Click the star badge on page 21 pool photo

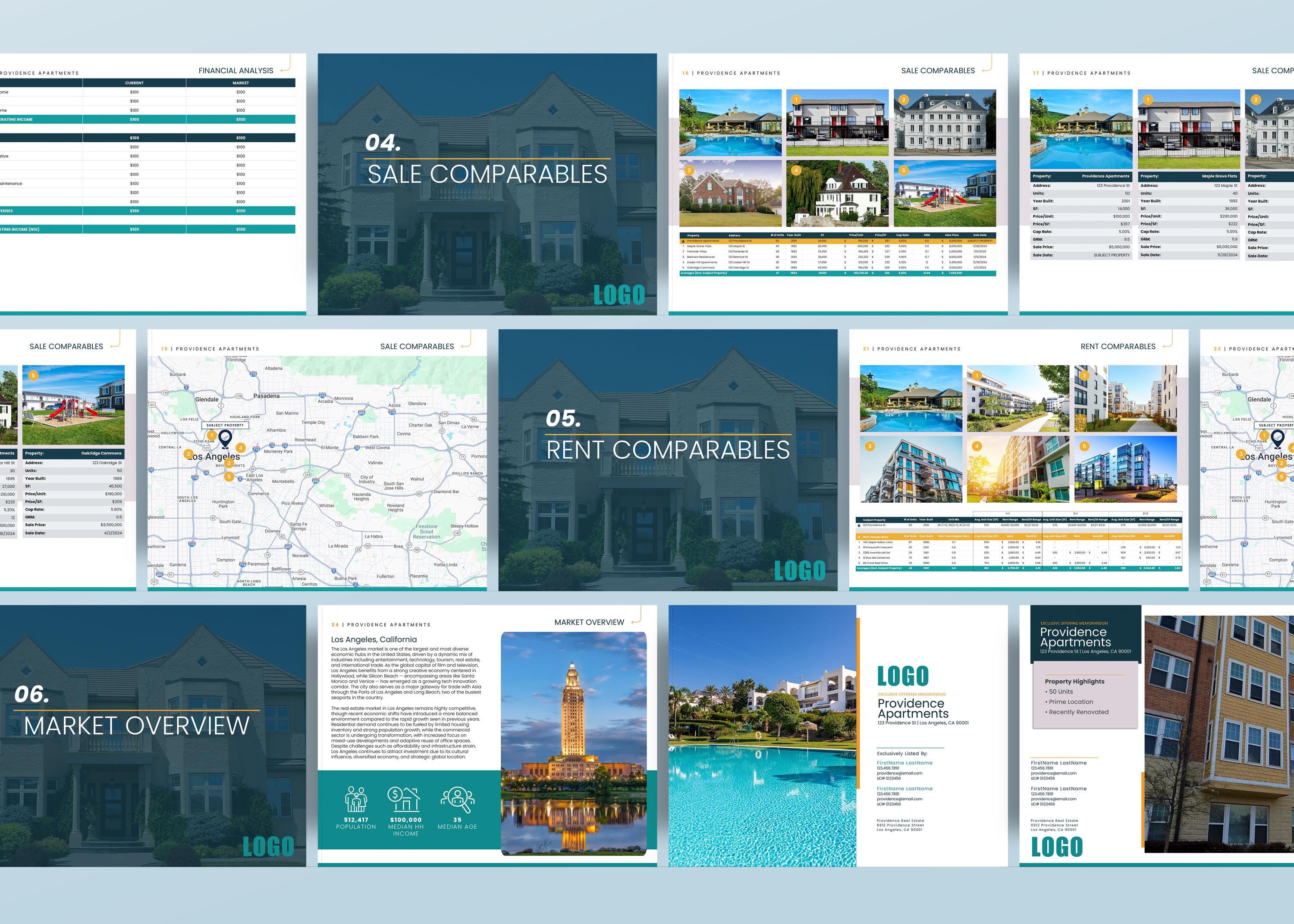coord(870,376)
